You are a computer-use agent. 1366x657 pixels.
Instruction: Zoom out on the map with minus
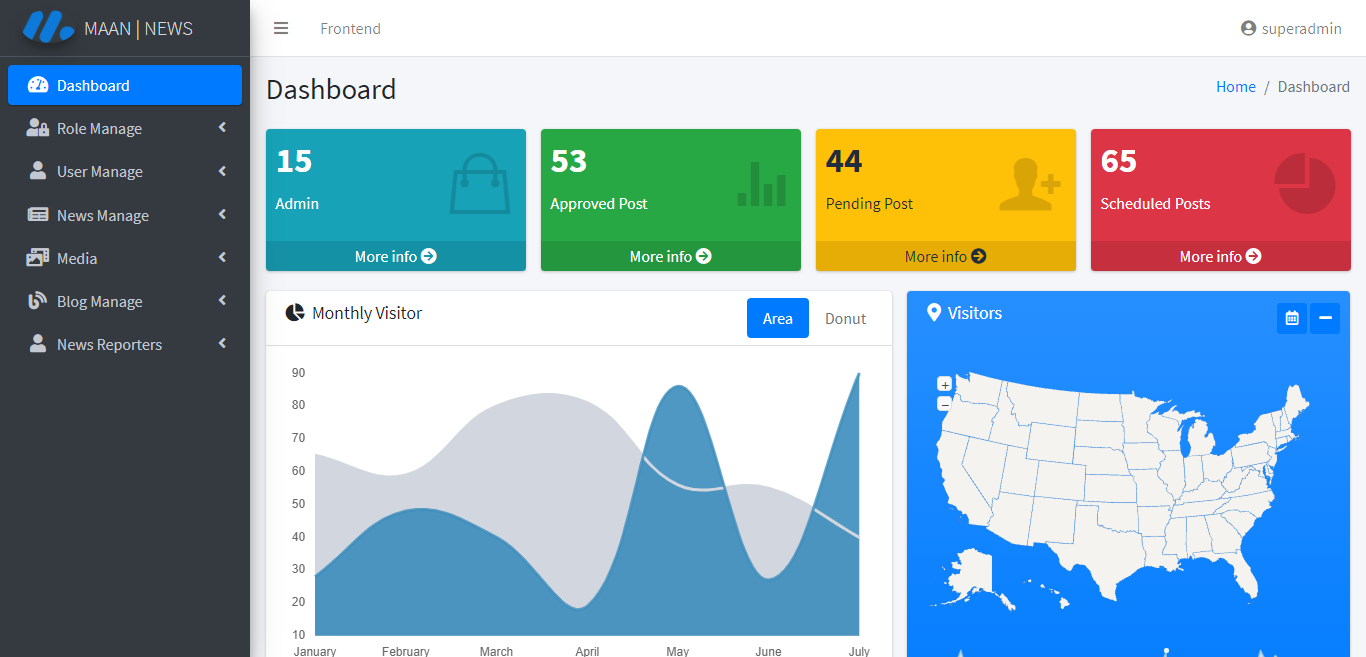click(x=944, y=404)
